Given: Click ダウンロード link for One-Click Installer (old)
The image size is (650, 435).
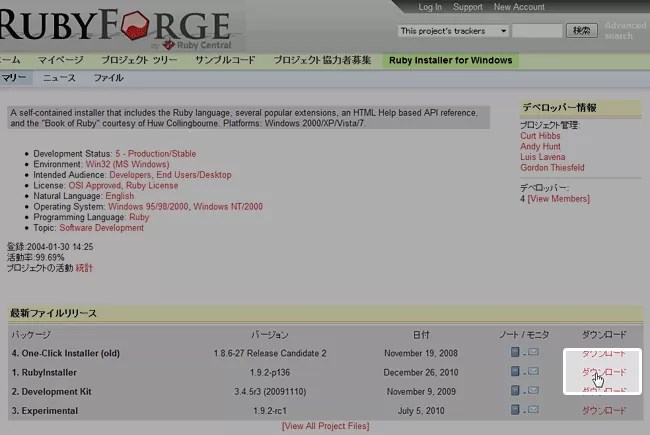Looking at the screenshot, I should pyautogui.click(x=604, y=353).
